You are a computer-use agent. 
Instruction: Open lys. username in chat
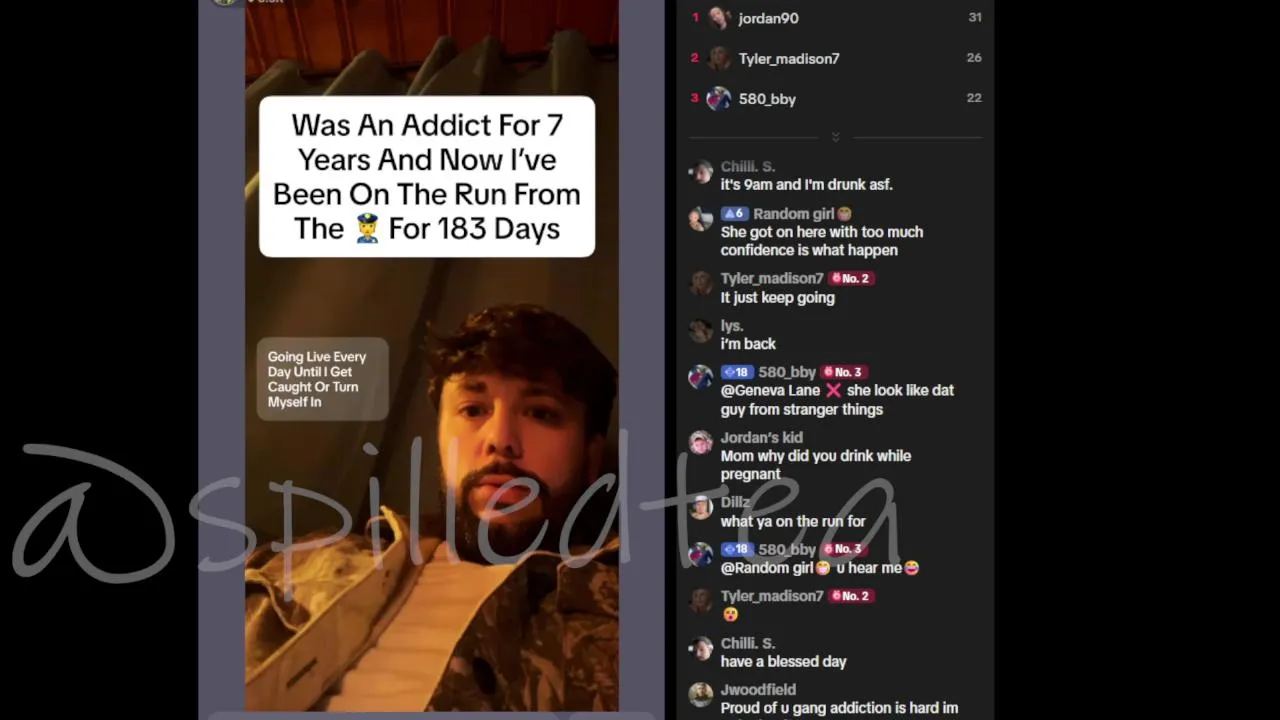point(732,326)
